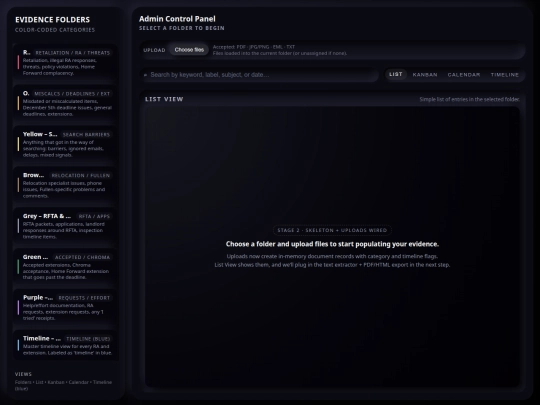Screen dimensions: 540x405
Task: Click the 'VIEWS' footer label in sidebar
Action: 23,374
